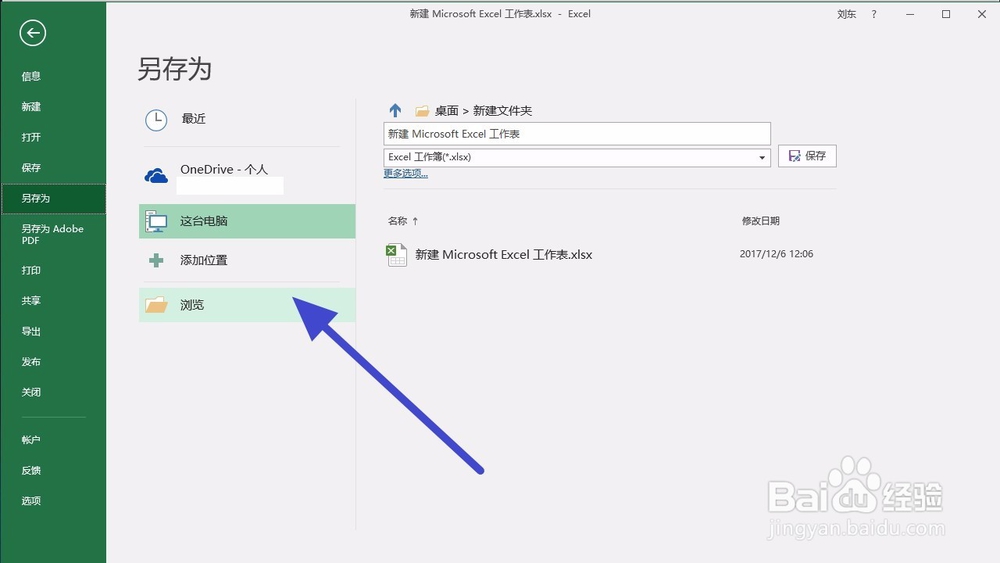Open the 新建 backstage tab
This screenshot has width=1000, height=563.
click(31, 106)
